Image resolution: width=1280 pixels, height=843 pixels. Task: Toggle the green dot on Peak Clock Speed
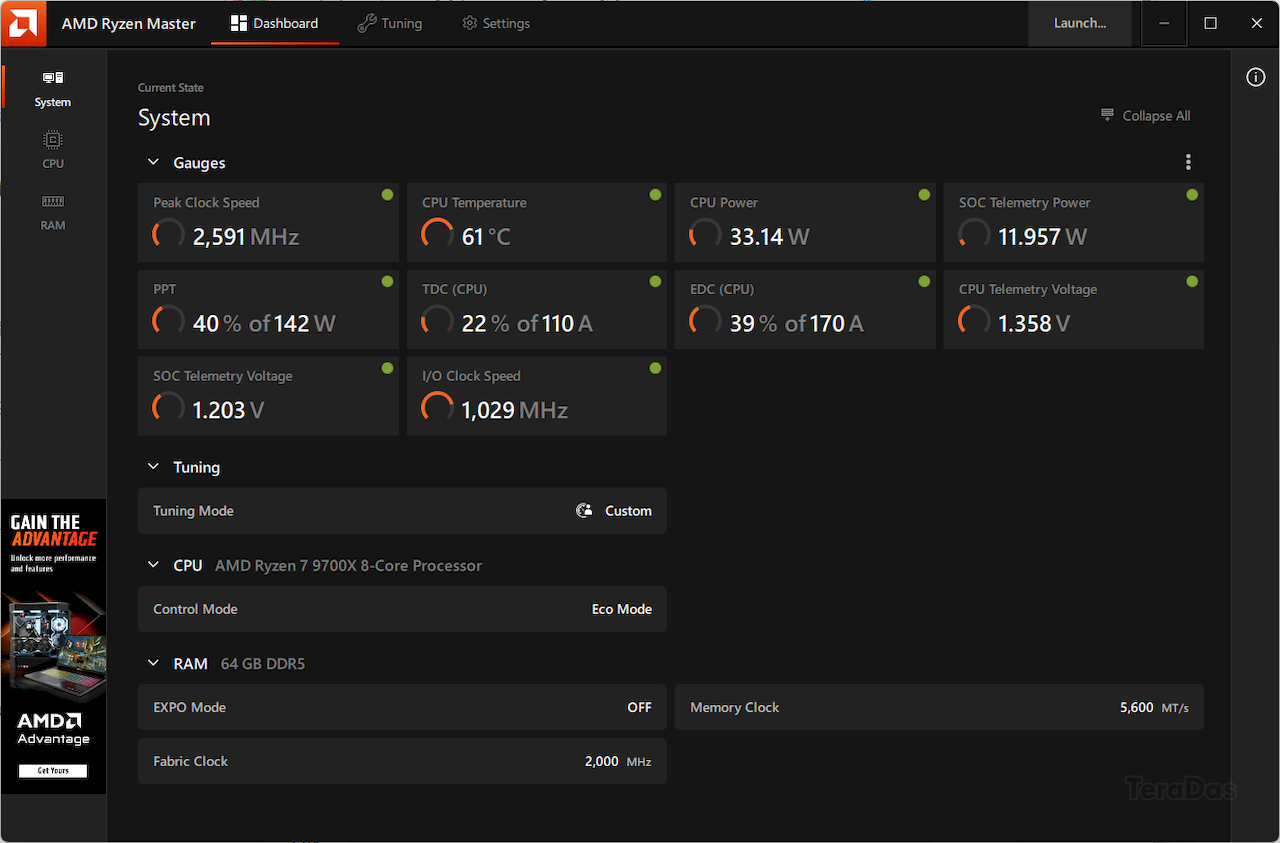[x=387, y=195]
